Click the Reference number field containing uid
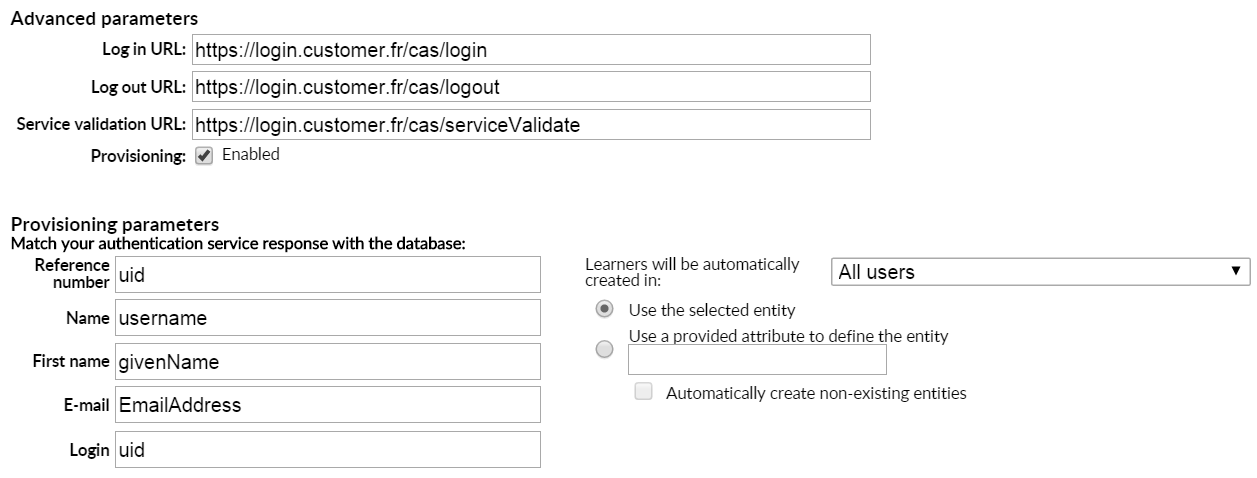The image size is (1257, 478). [327, 274]
